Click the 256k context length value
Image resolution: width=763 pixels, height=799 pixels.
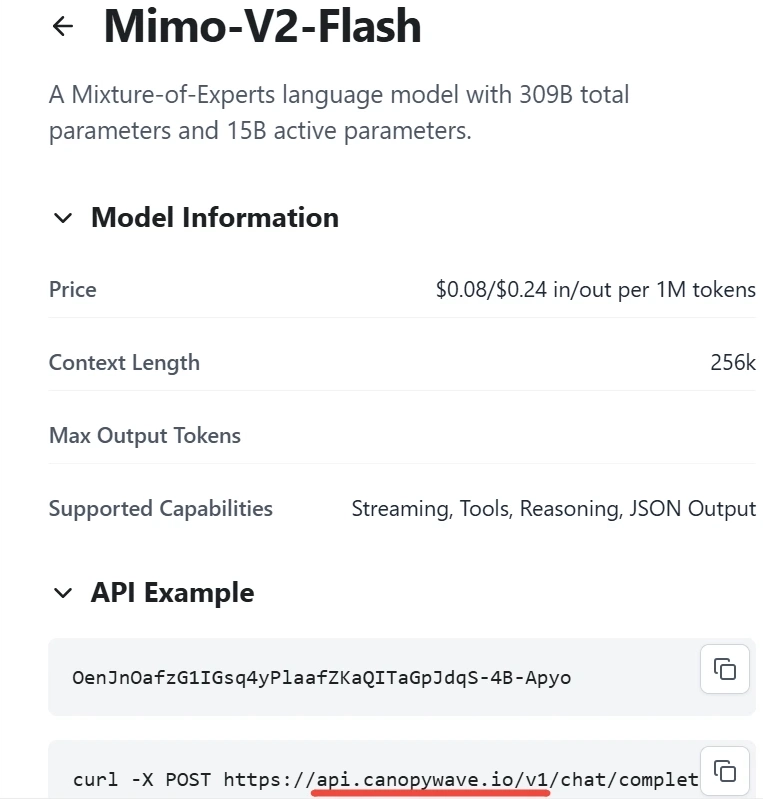(x=732, y=363)
